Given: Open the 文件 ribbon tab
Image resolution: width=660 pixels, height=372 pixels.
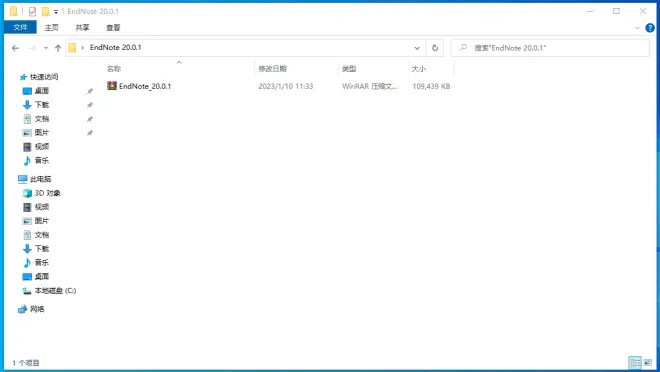Looking at the screenshot, I should click(20, 27).
